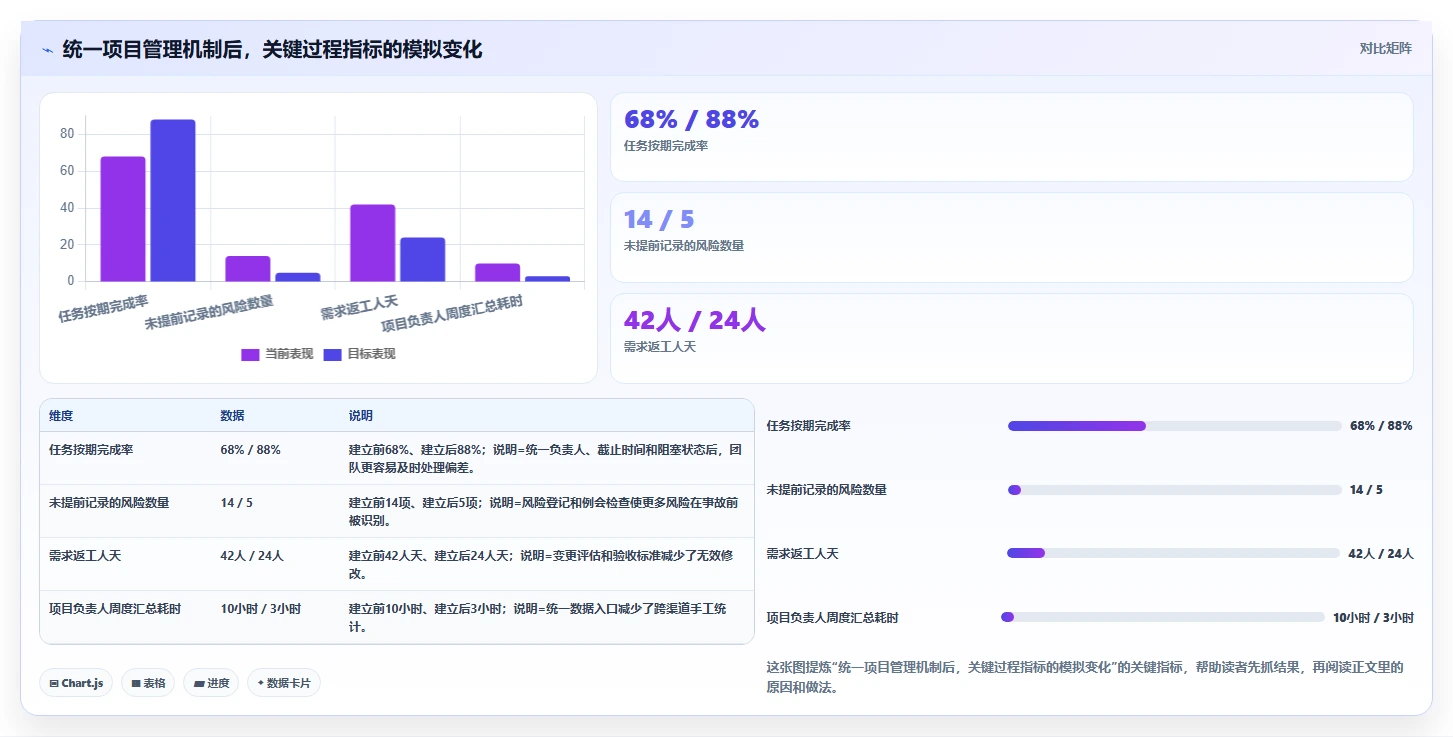Click the 需求返工人天 table row label
This screenshot has height=737, width=1453.
coord(85,556)
